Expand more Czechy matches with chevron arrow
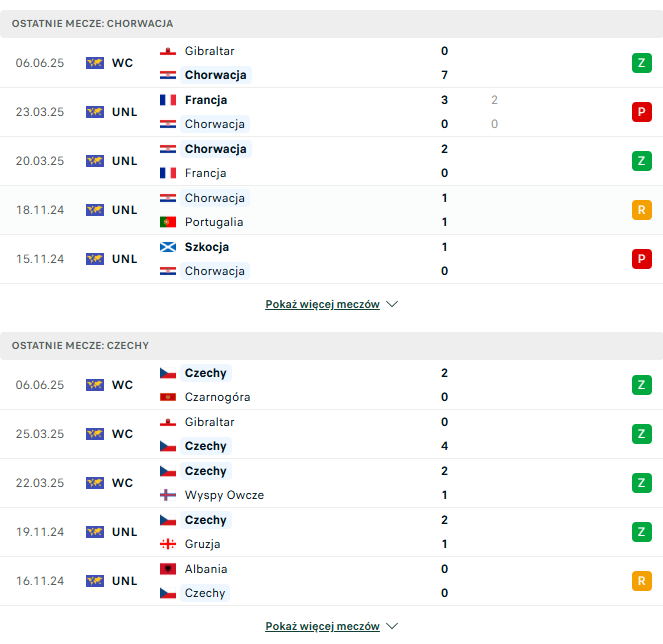The image size is (663, 644). tap(392, 626)
